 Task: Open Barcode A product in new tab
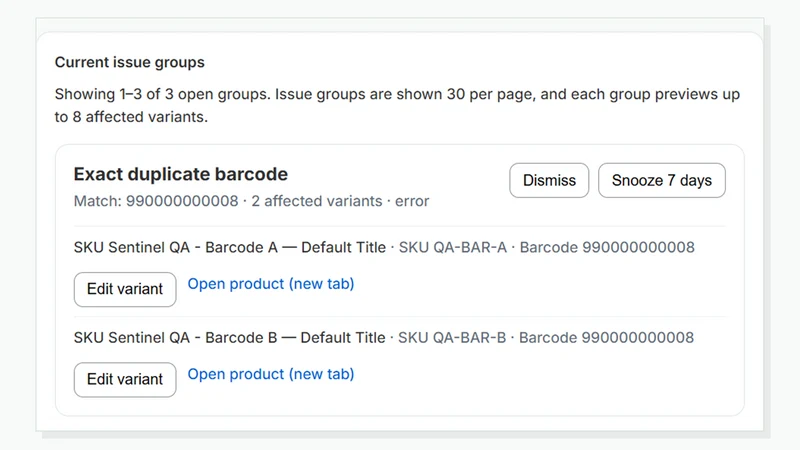click(271, 284)
